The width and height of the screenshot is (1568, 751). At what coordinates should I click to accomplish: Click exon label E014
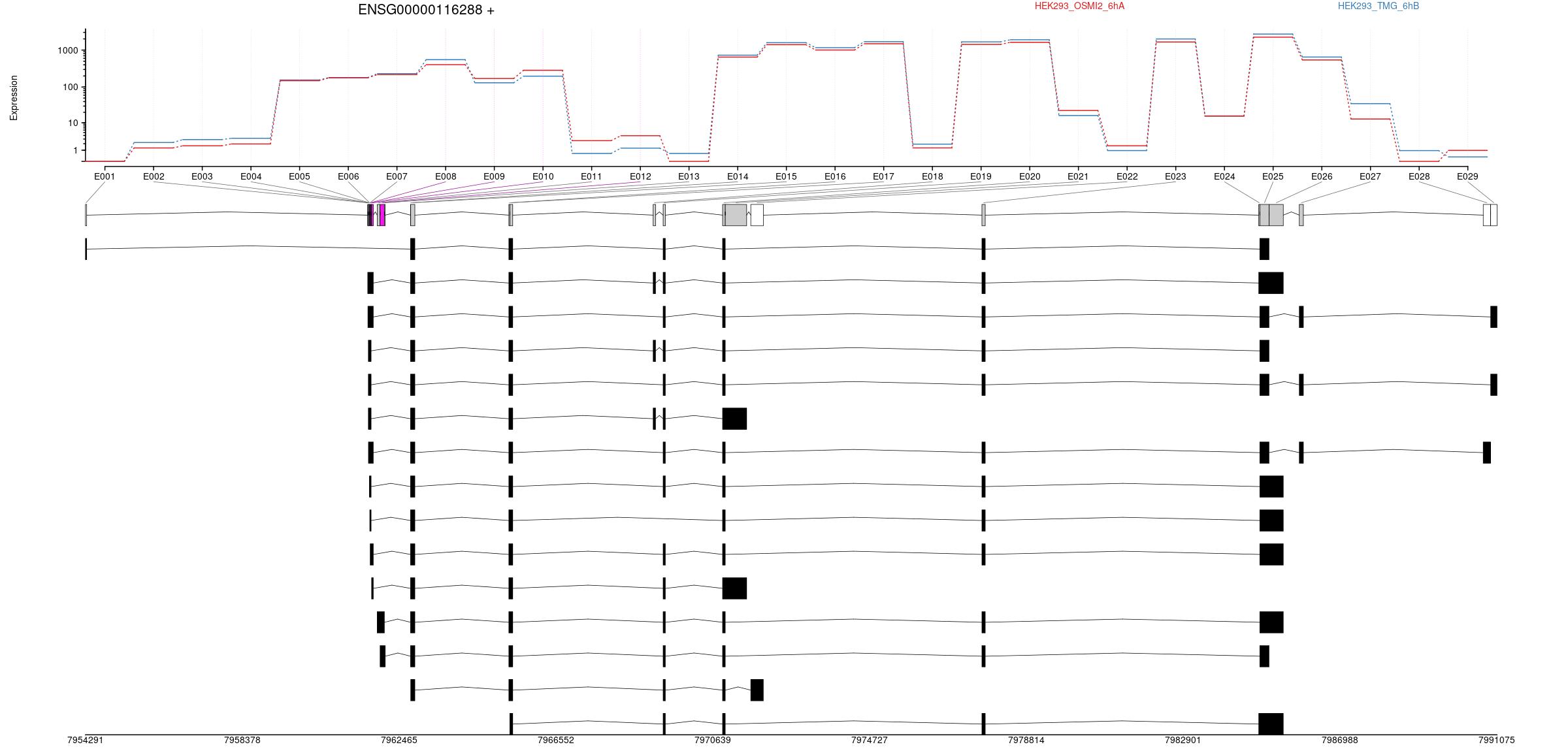tap(738, 176)
